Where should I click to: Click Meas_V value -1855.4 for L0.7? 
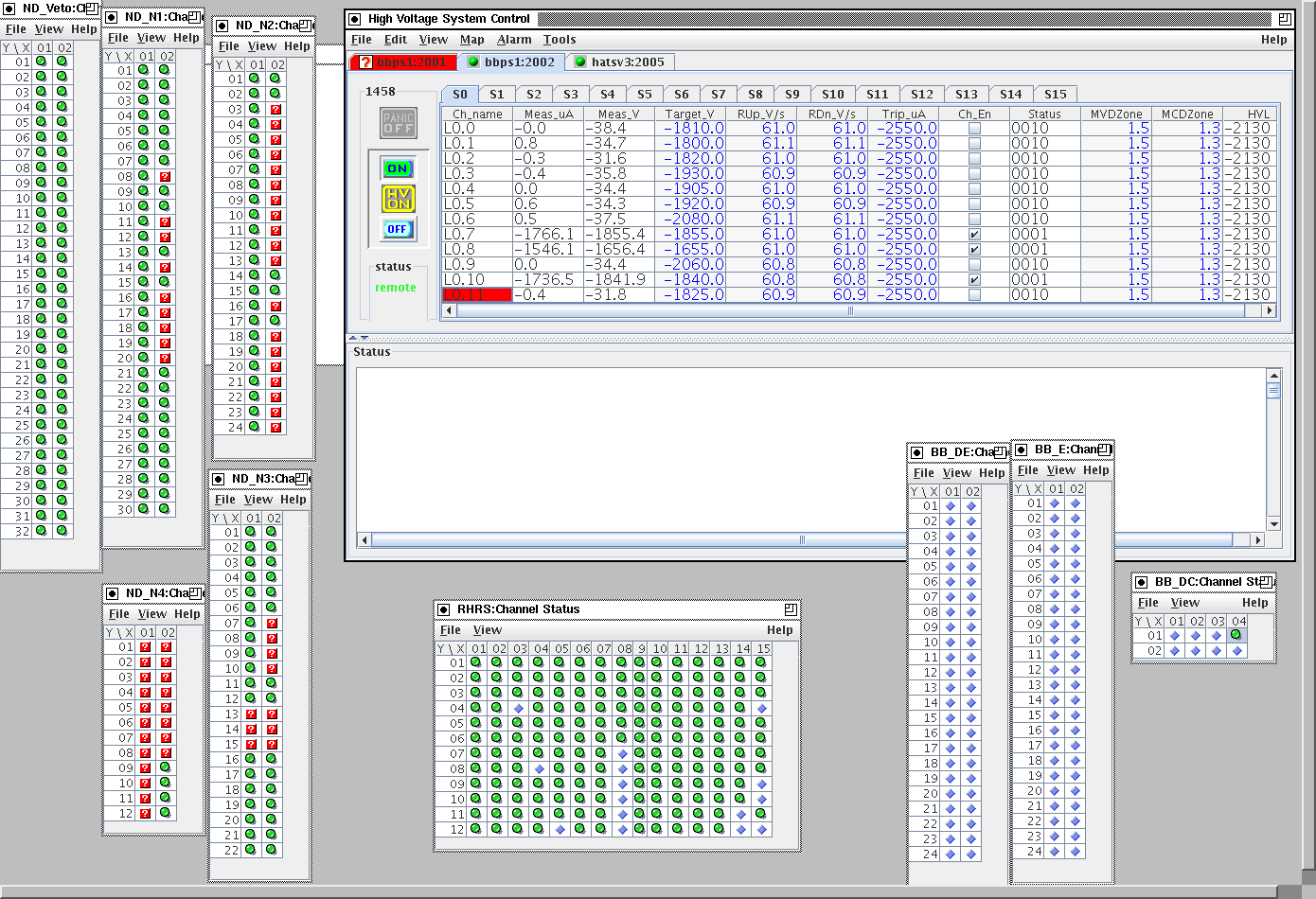point(619,235)
